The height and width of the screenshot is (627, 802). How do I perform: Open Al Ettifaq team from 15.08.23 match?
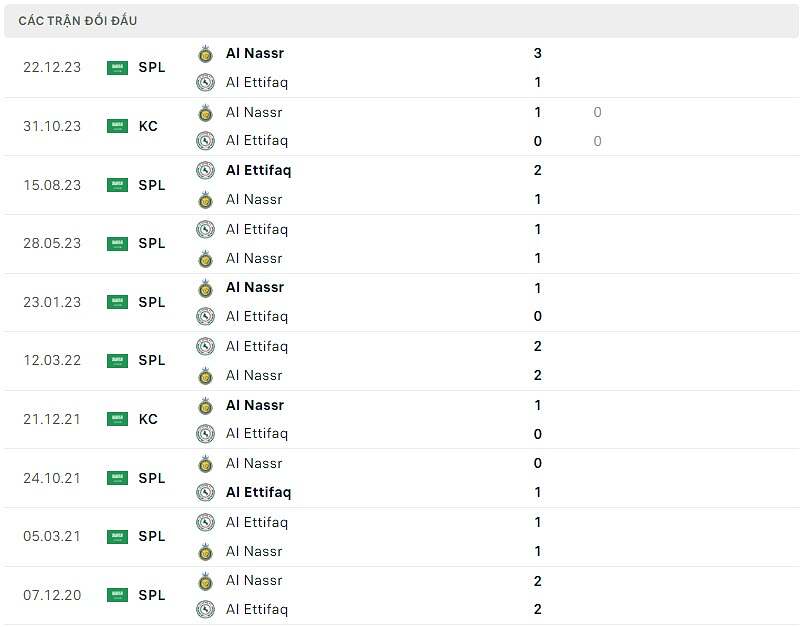[258, 171]
